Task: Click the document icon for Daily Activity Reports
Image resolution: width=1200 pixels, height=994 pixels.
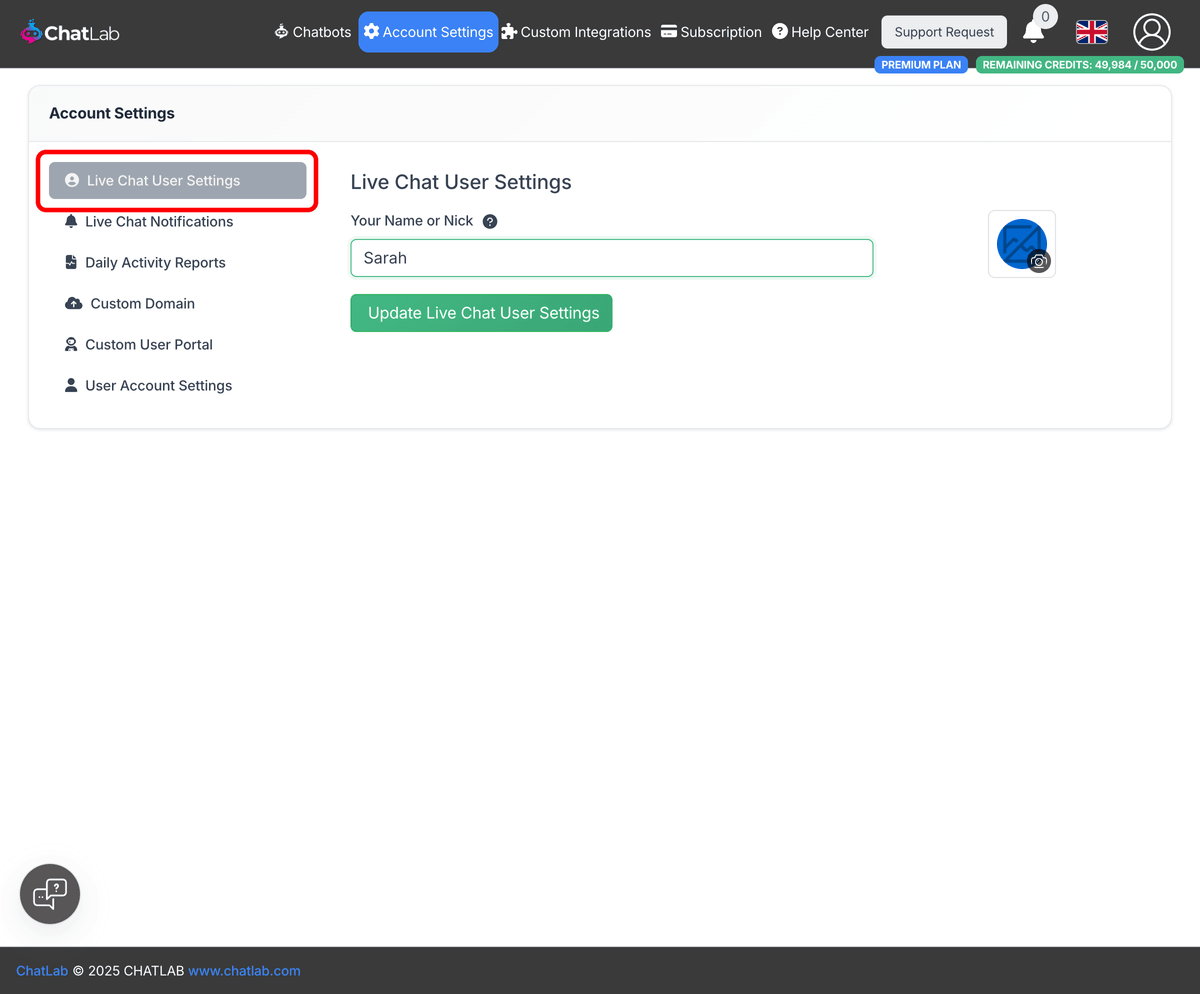Action: coord(70,262)
